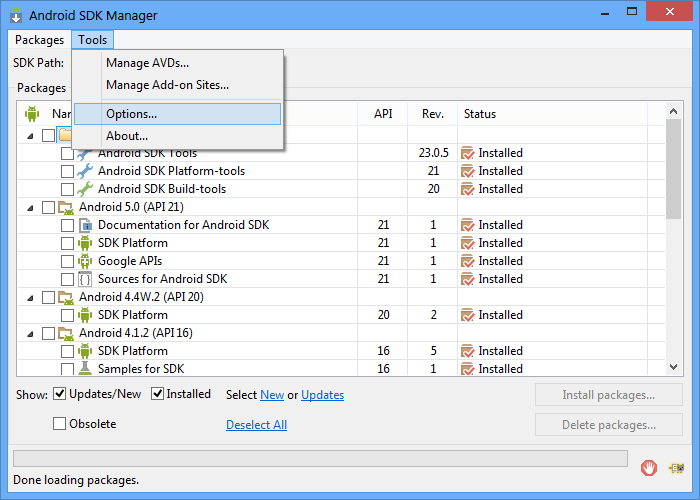Click the green wrench icon of Android SDK Build-tools
Viewport: 700px width, 500px height.
[85, 189]
